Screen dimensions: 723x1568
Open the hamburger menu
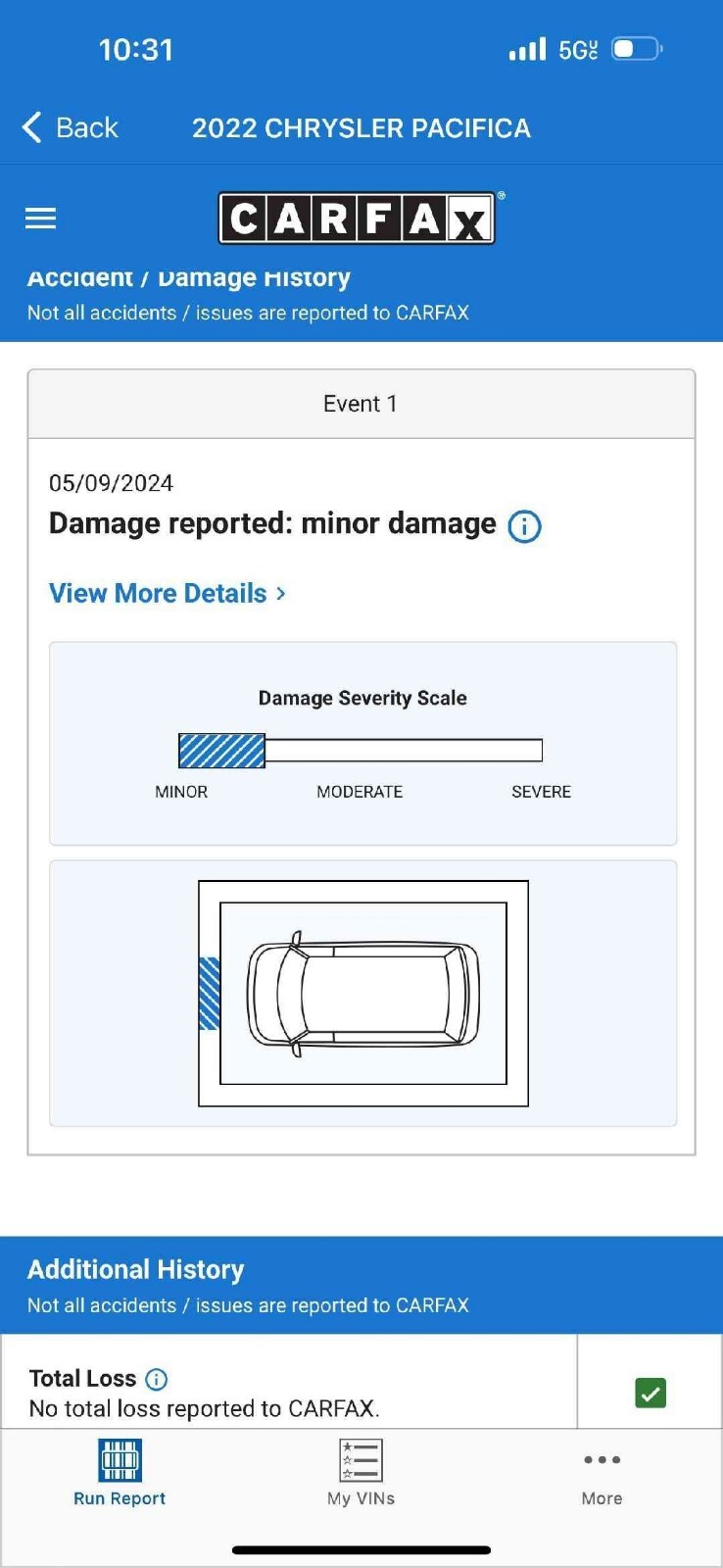[40, 218]
